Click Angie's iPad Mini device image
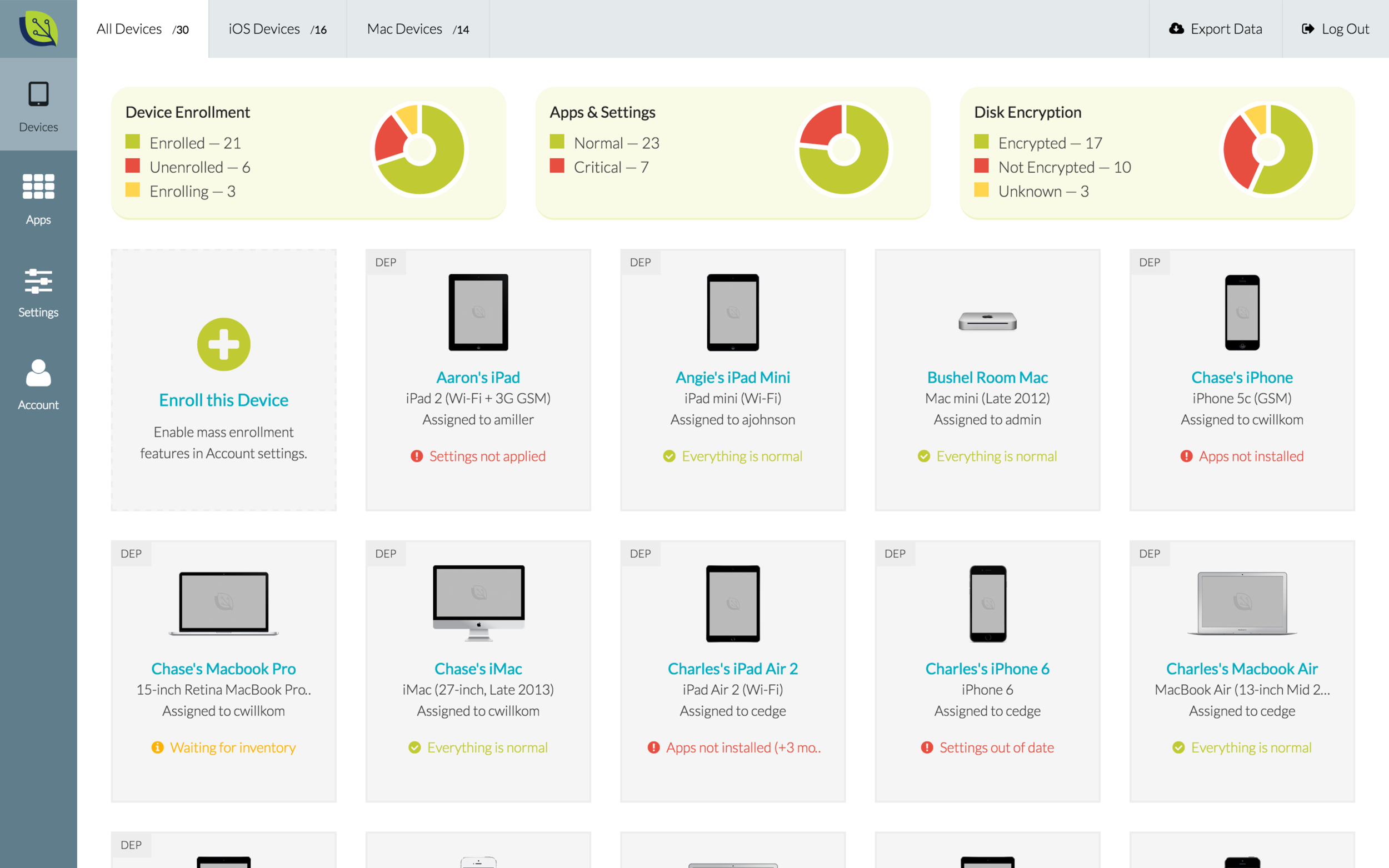 733,312
